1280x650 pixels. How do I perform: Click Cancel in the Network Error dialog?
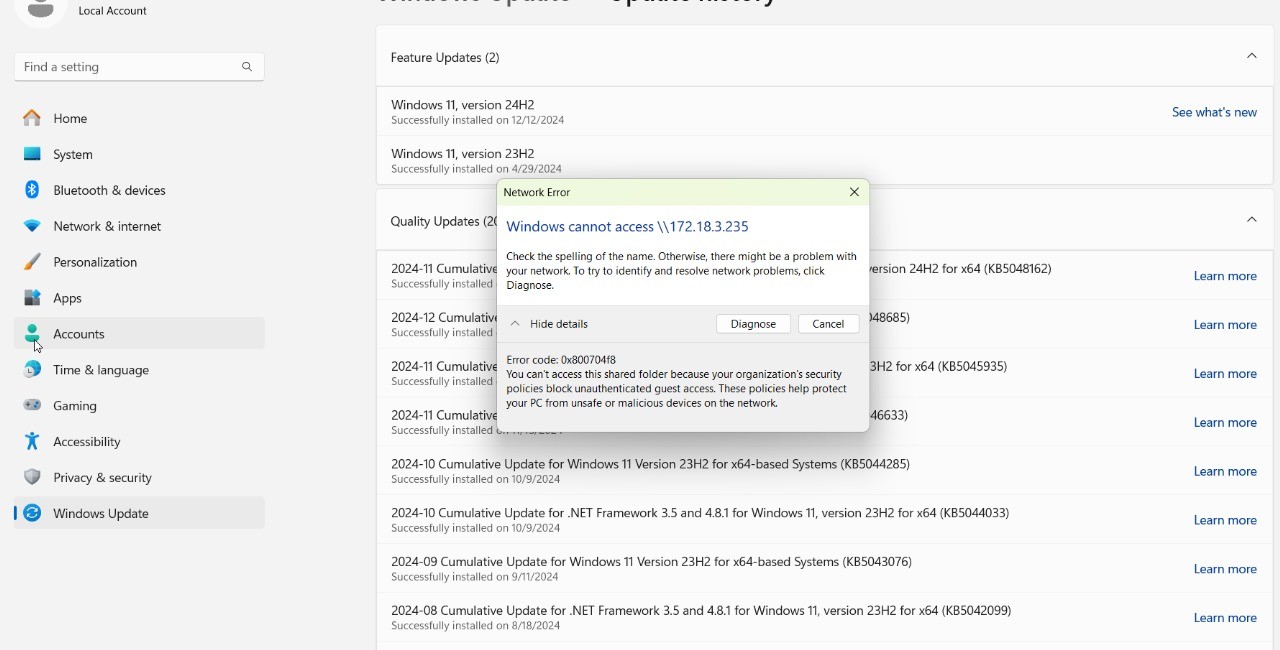(829, 324)
